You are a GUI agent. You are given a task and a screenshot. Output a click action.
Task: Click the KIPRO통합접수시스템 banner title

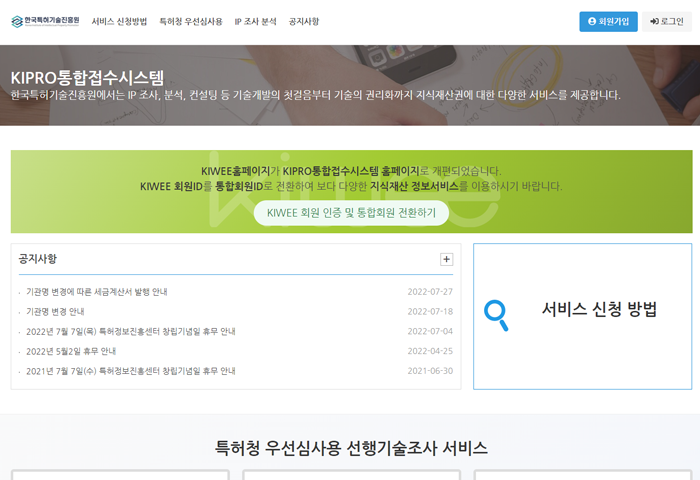(x=88, y=78)
